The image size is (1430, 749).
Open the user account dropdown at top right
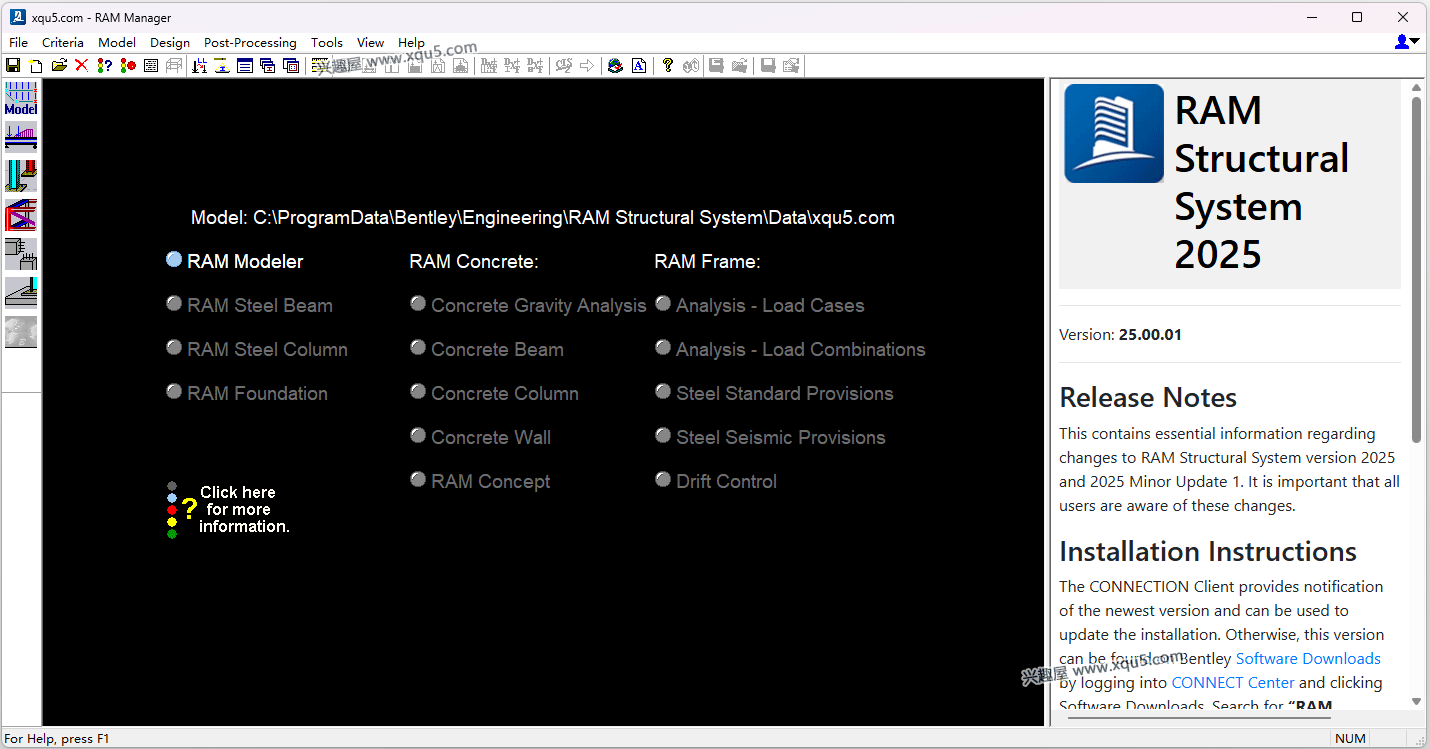[1407, 42]
